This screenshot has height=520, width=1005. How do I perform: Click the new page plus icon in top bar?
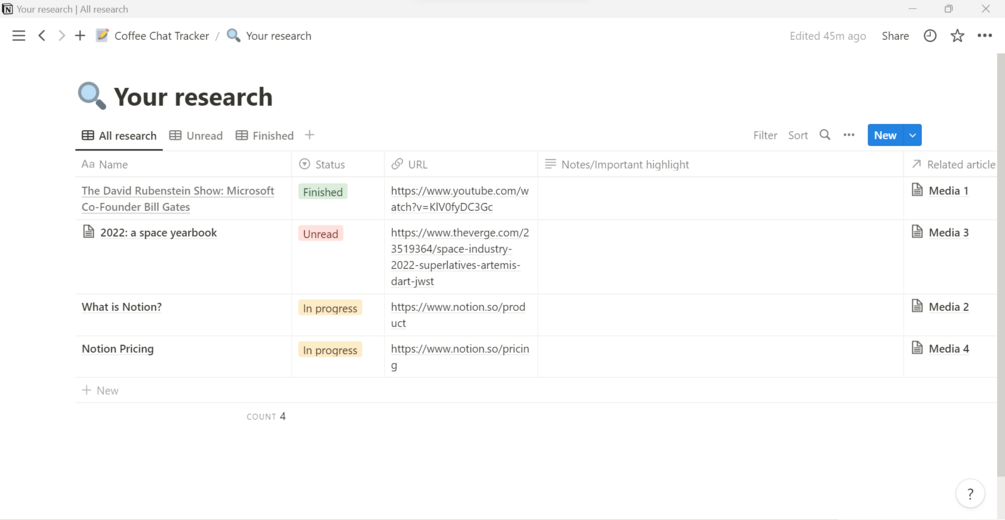(80, 36)
